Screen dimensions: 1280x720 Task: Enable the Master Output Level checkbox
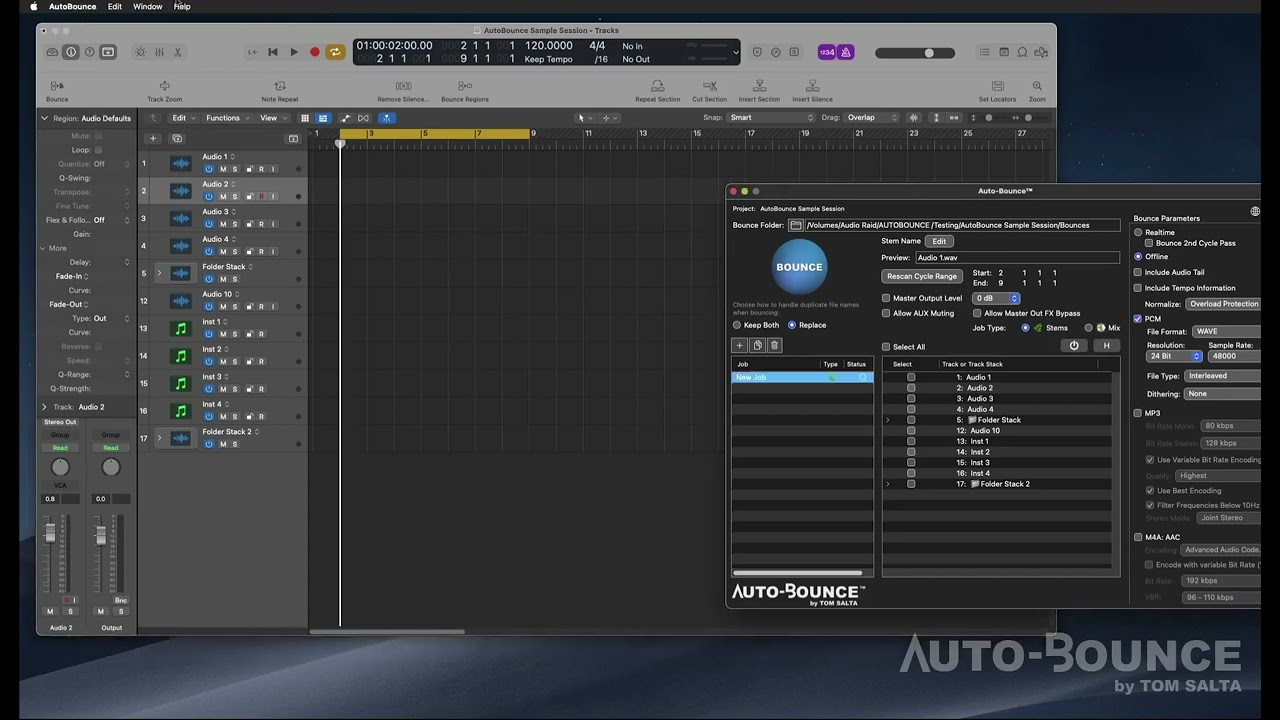[x=886, y=298]
